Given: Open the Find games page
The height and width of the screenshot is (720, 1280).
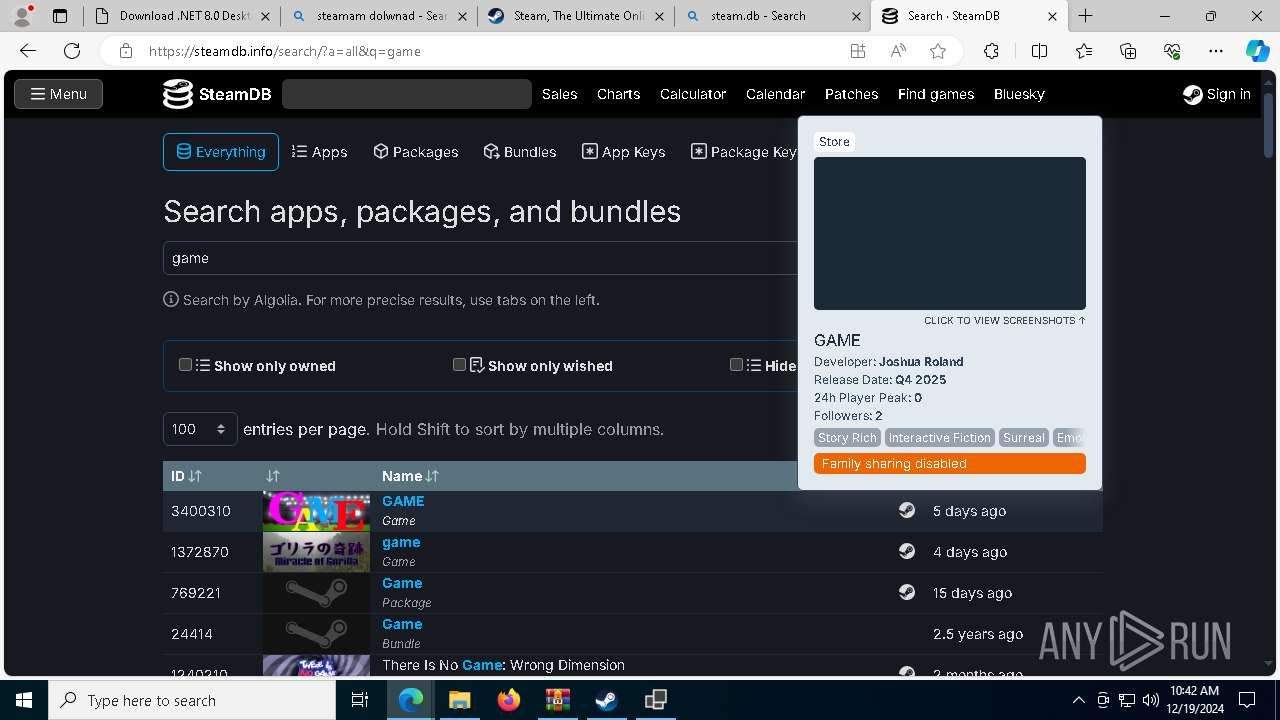Looking at the screenshot, I should (x=936, y=94).
